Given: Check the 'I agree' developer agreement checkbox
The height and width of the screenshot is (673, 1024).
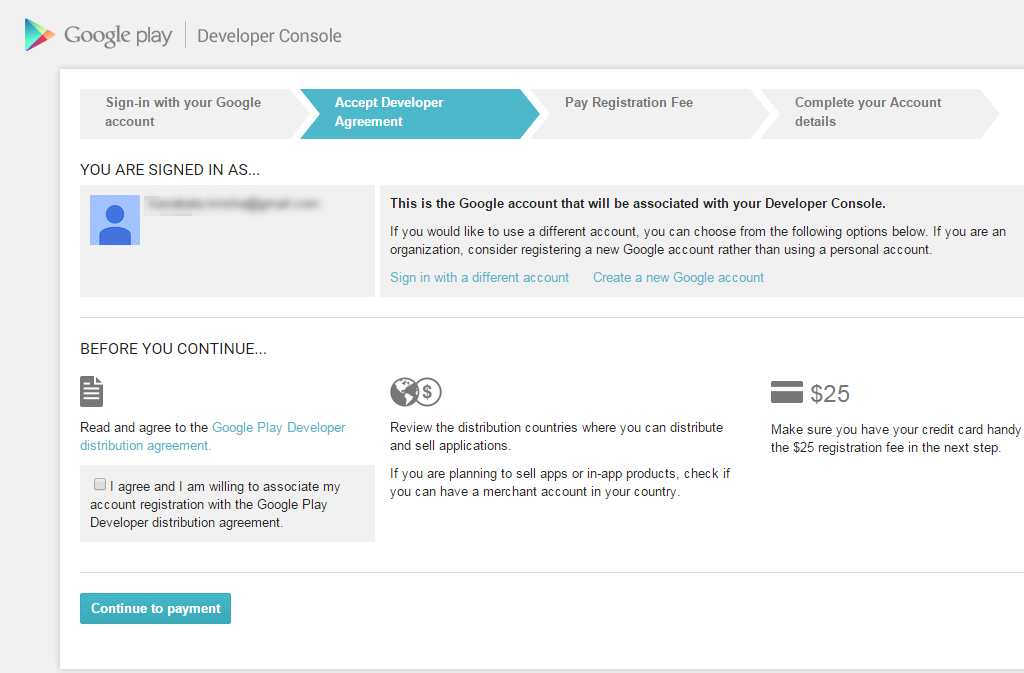Looking at the screenshot, I should 100,485.
